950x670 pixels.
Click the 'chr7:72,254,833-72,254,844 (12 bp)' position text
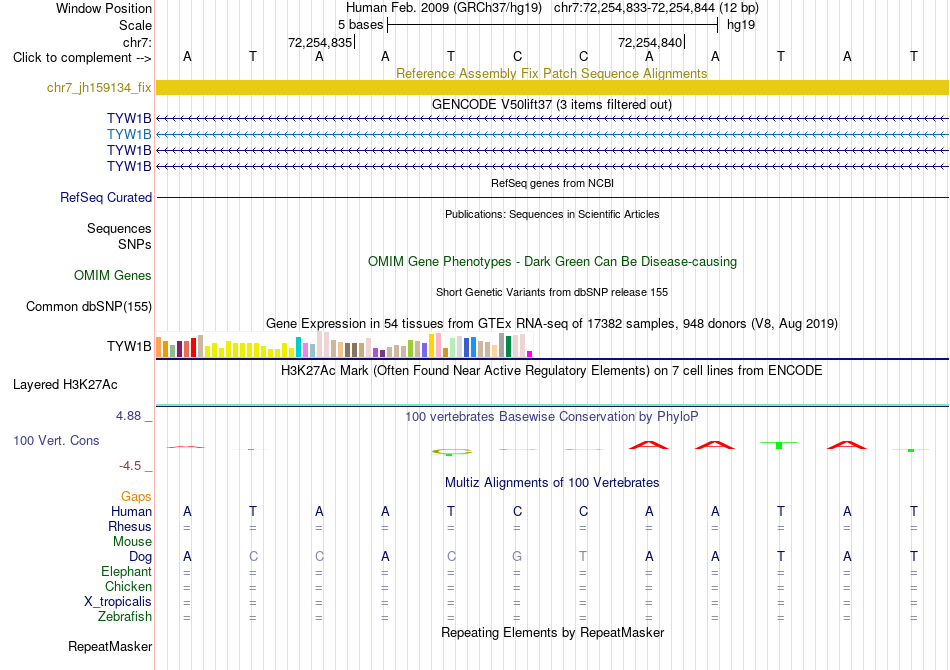656,8
